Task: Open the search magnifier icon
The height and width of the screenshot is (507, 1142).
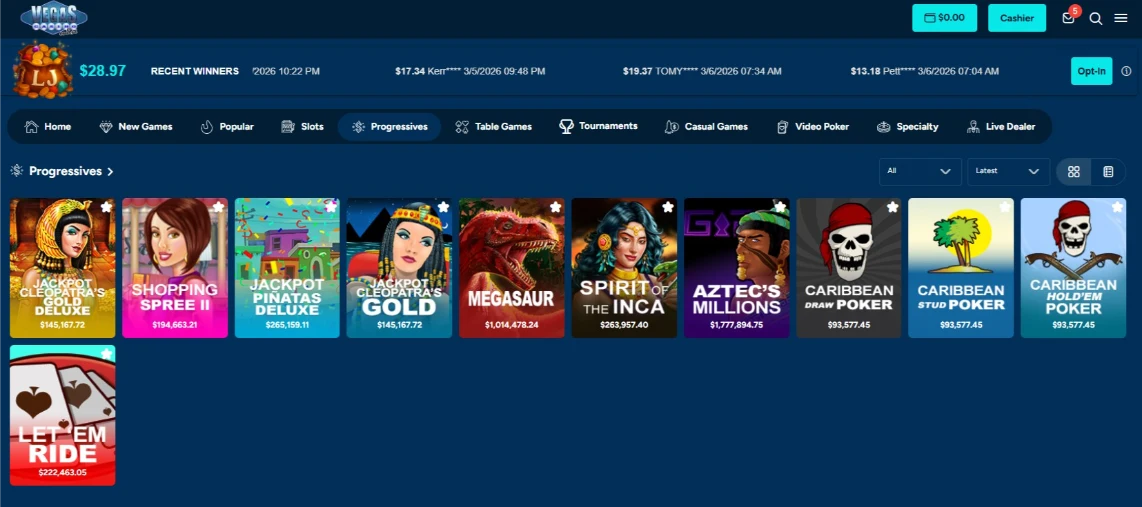Action: point(1095,18)
